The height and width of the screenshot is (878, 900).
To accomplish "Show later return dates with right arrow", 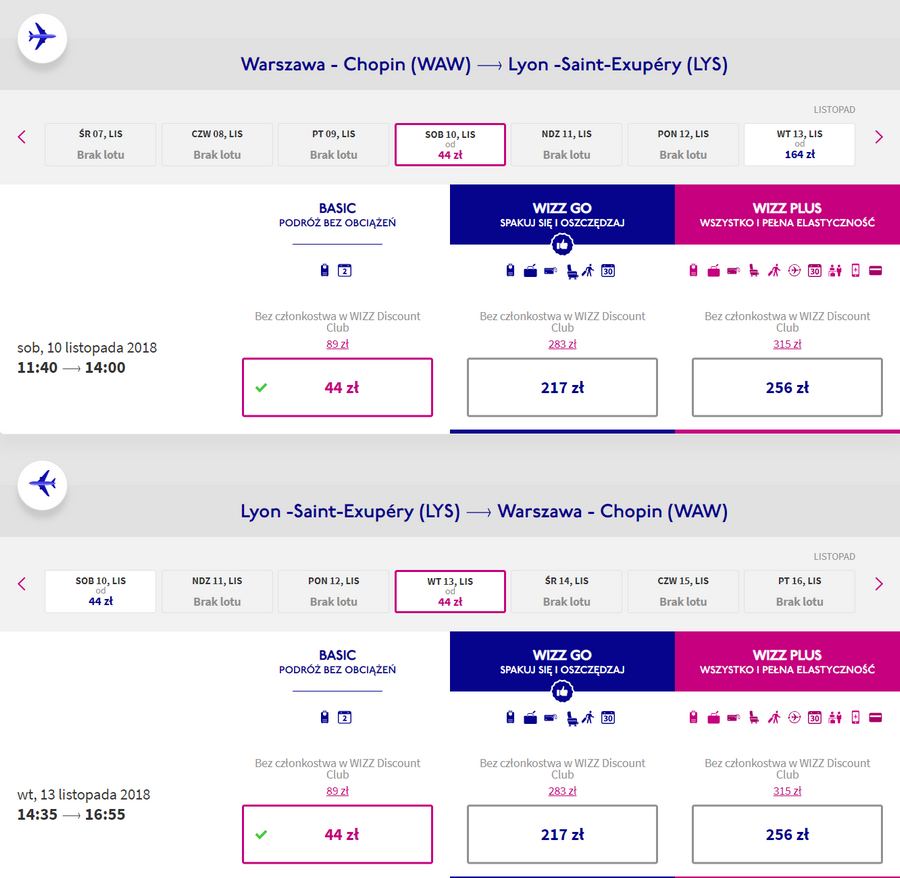I will tap(879, 584).
